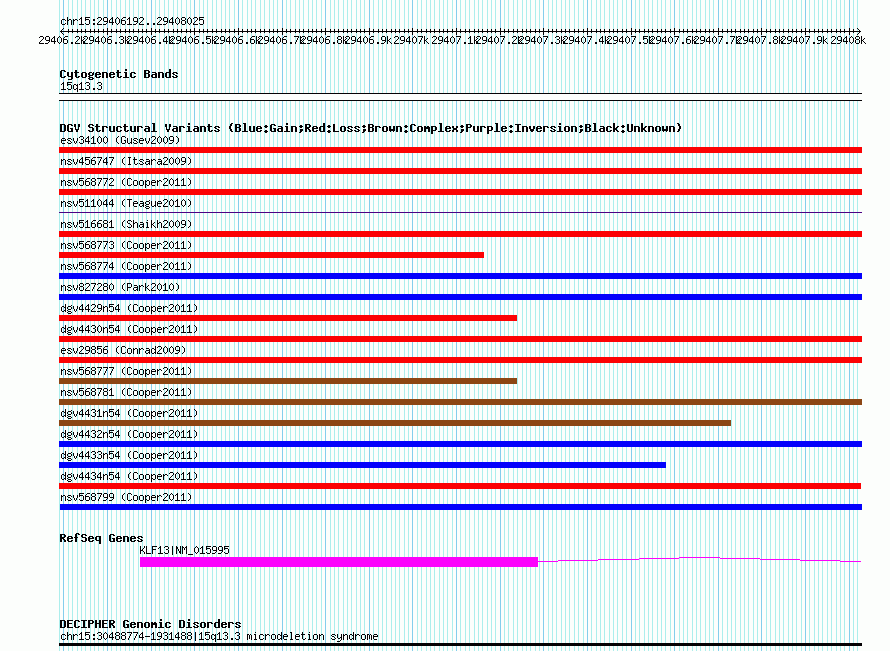Click the nsv516681 (Shaikh2009) label
Viewport: 890px width, 651px height.
point(126,224)
